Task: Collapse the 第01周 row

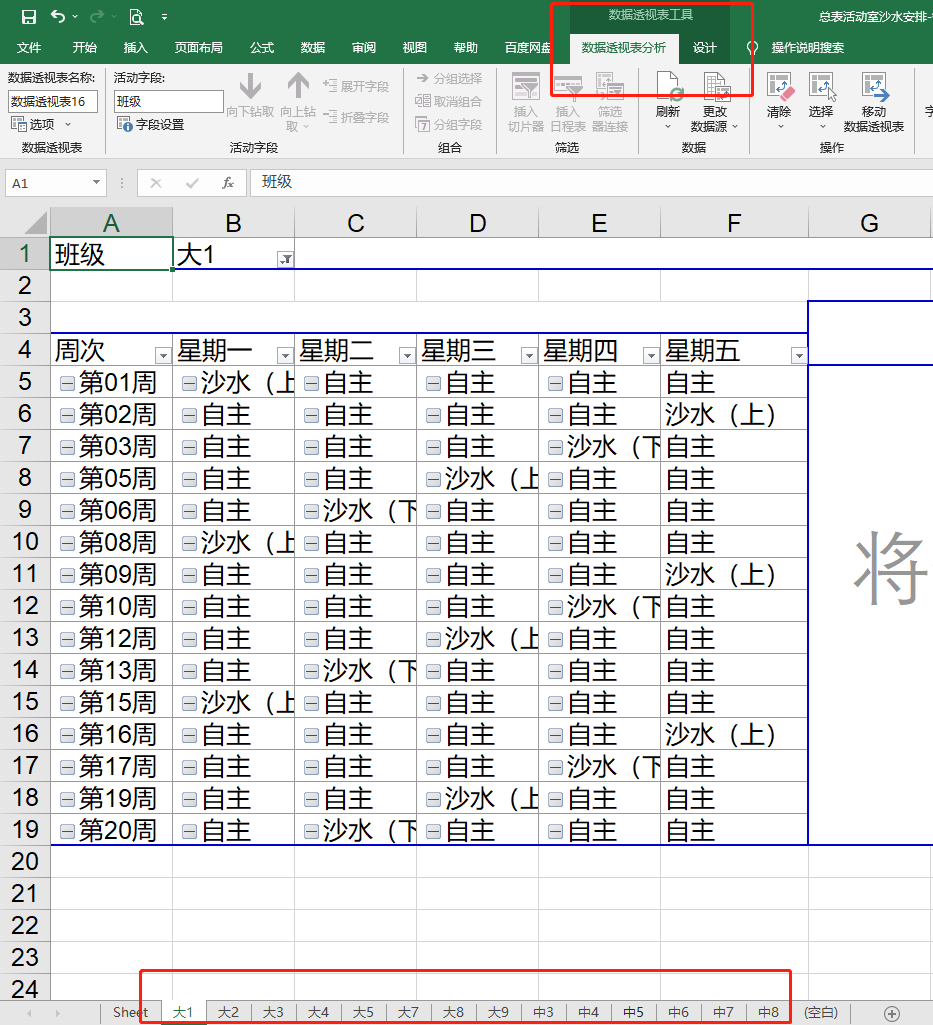Action: (67, 384)
